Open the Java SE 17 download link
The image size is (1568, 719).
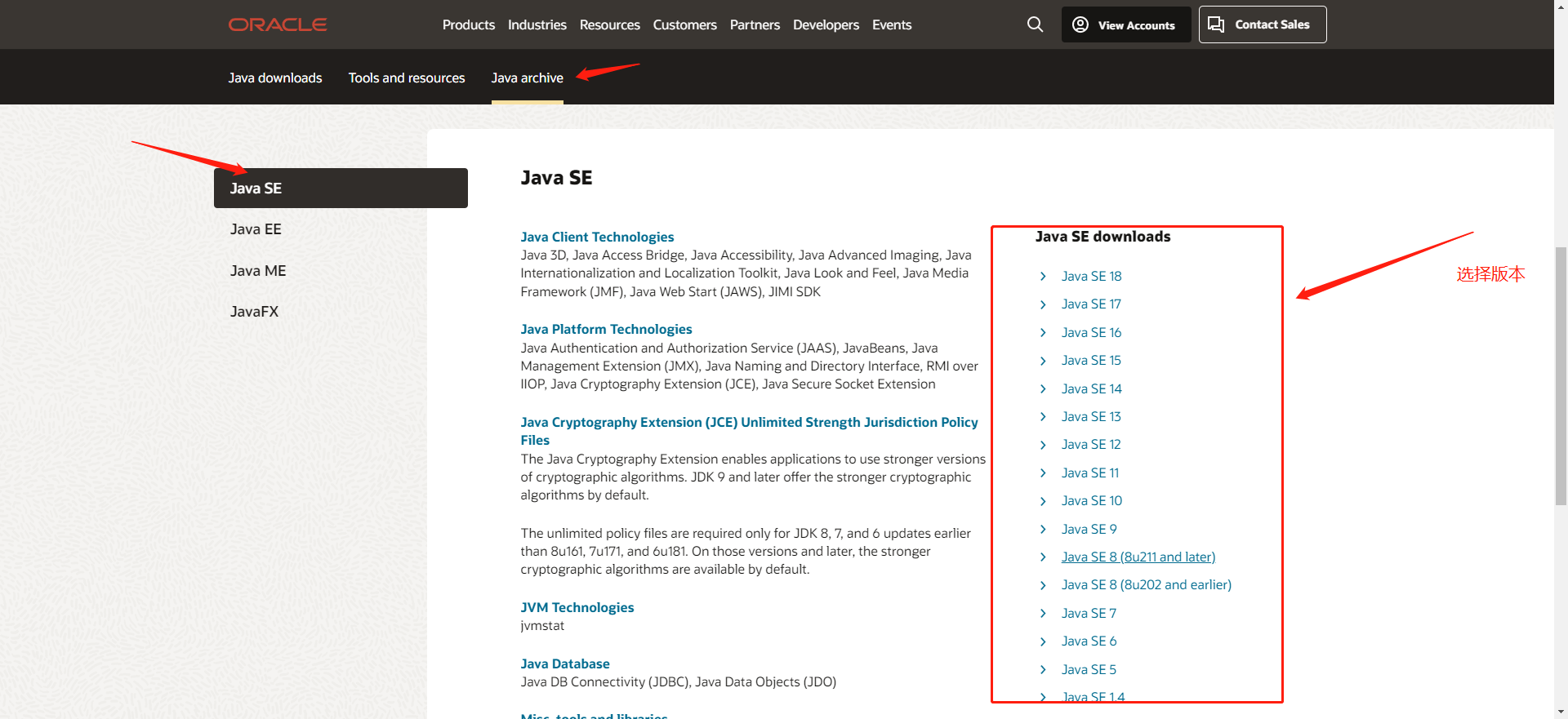[1092, 304]
